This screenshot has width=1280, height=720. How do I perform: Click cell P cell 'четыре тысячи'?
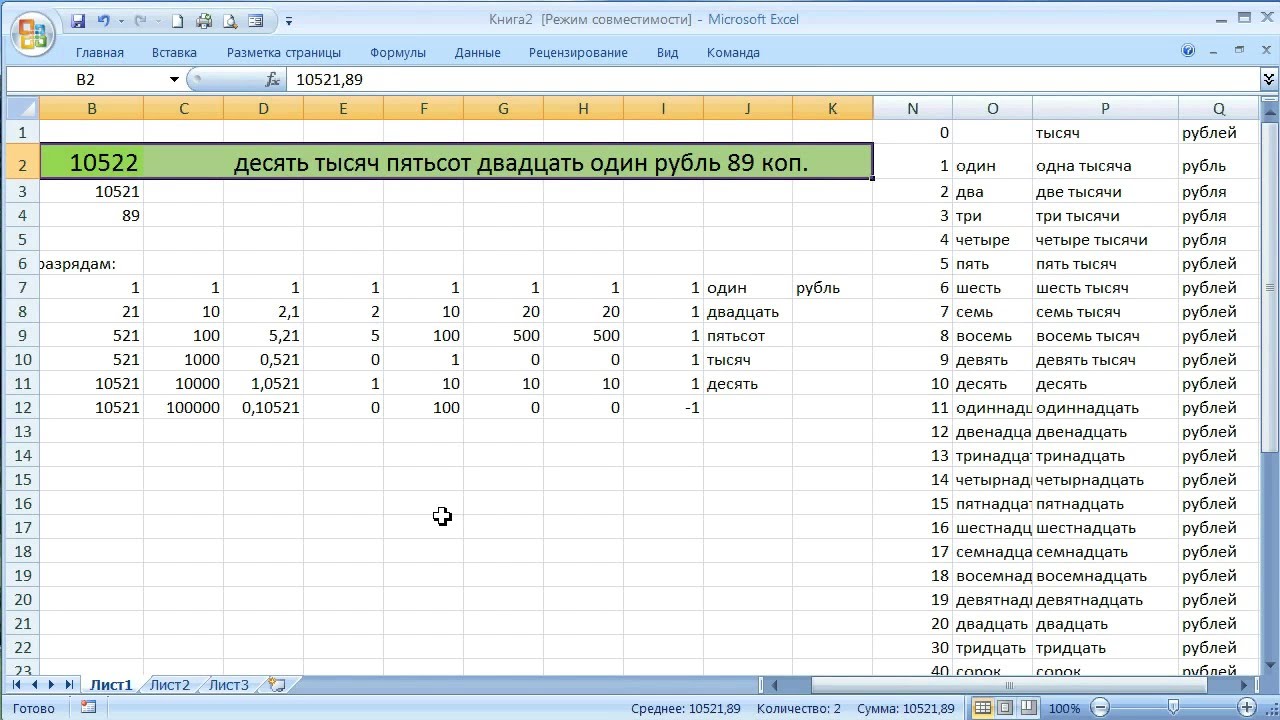coord(1105,239)
